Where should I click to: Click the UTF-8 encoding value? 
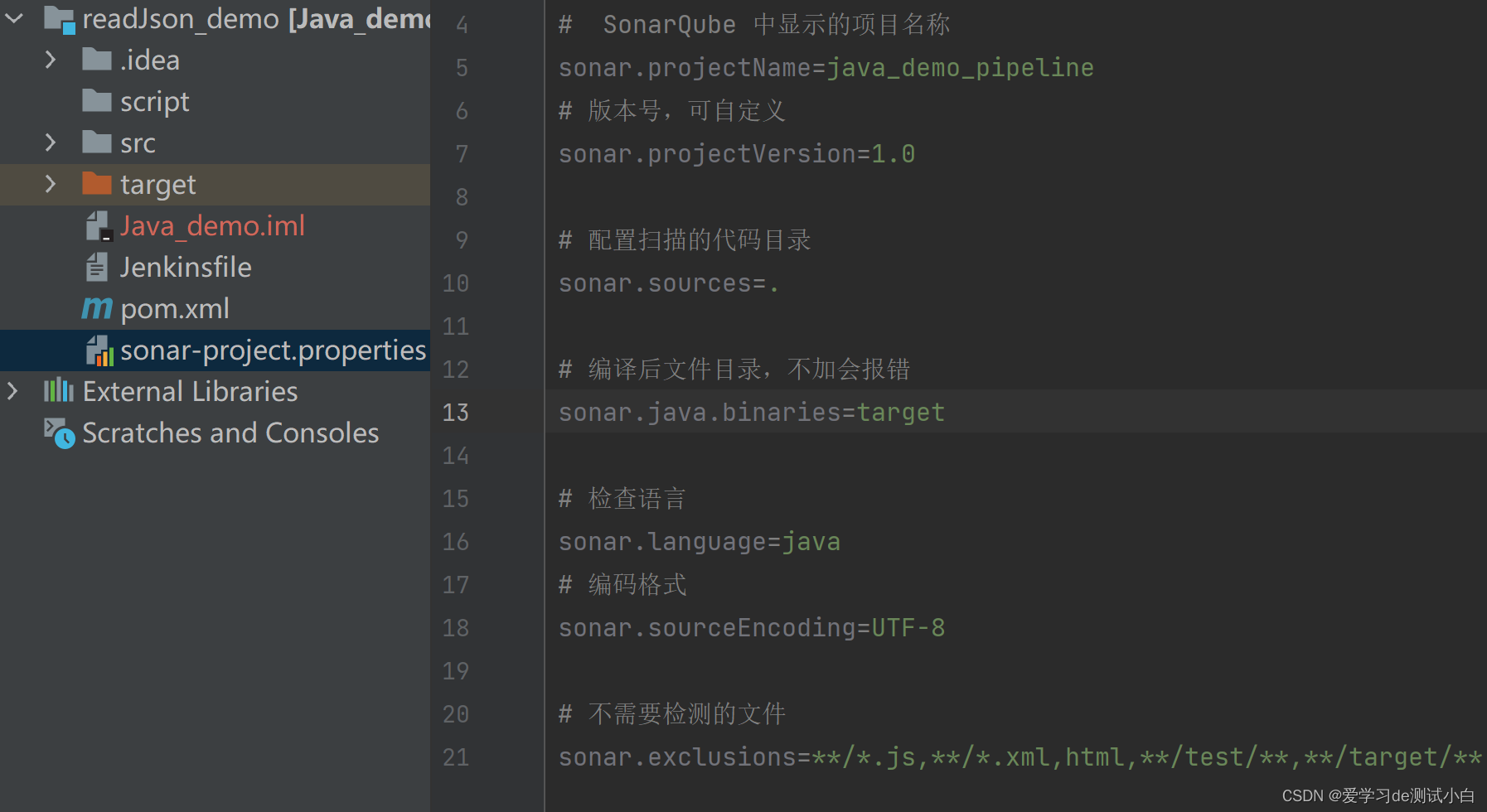click(908, 628)
